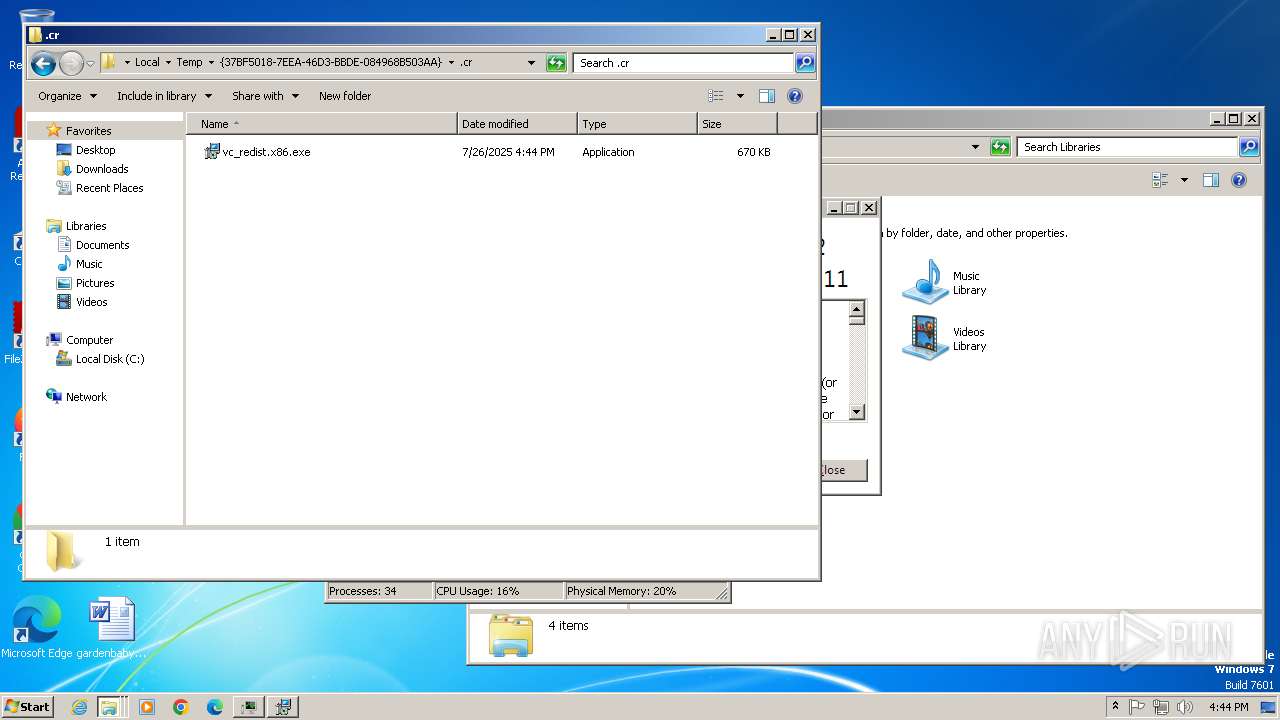Open 'Recent Places' in the navigation pane

point(109,188)
